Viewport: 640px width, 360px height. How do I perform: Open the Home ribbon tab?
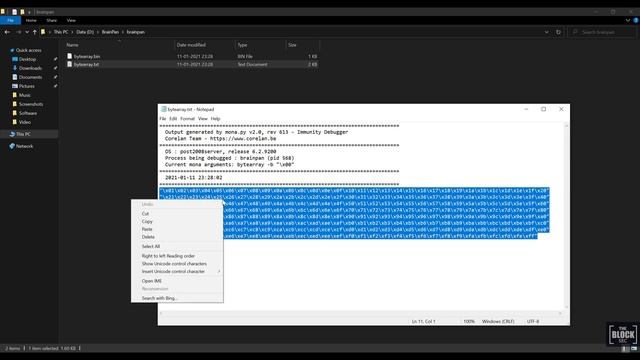click(31, 20)
